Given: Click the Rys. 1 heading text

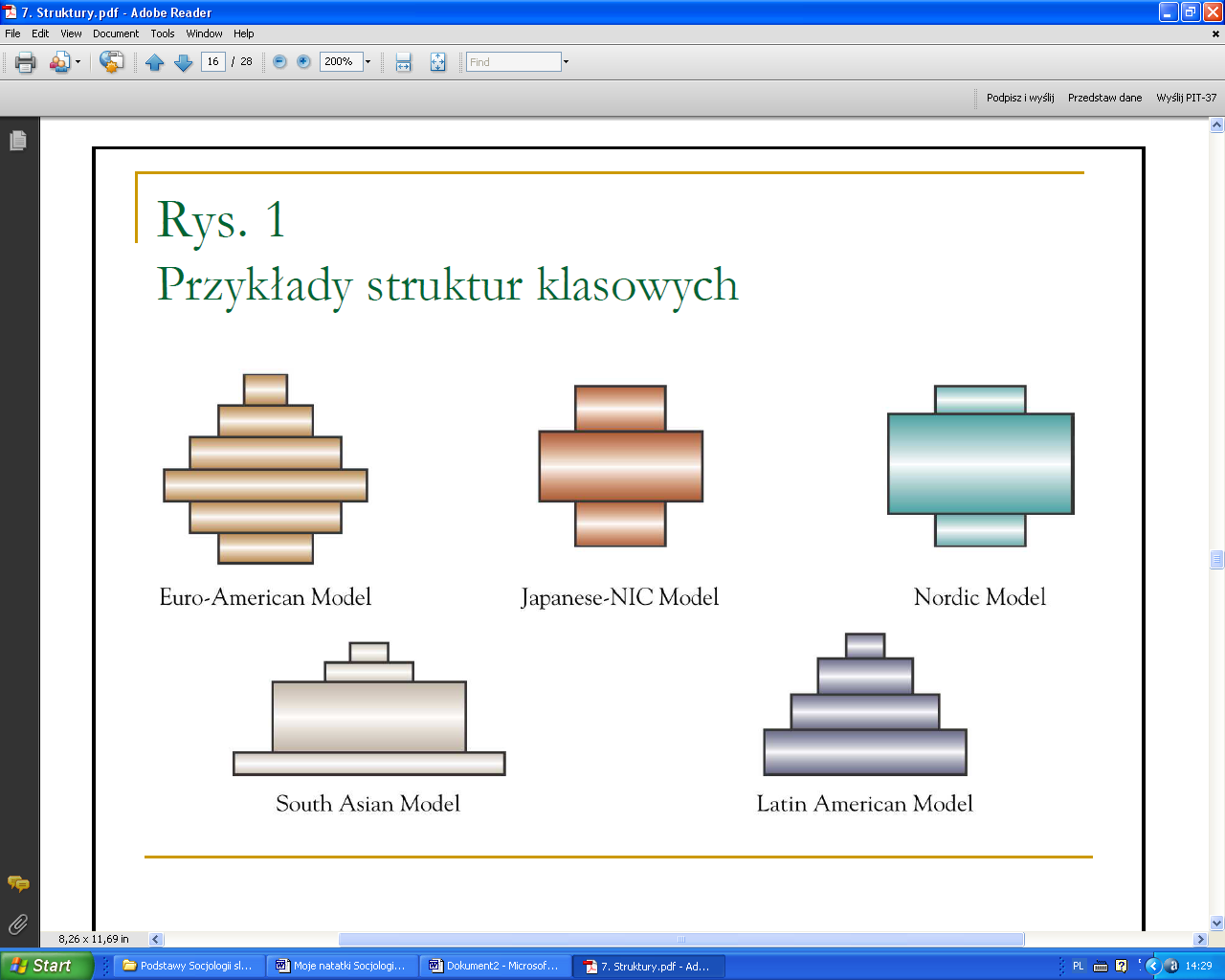Looking at the screenshot, I should tap(221, 219).
